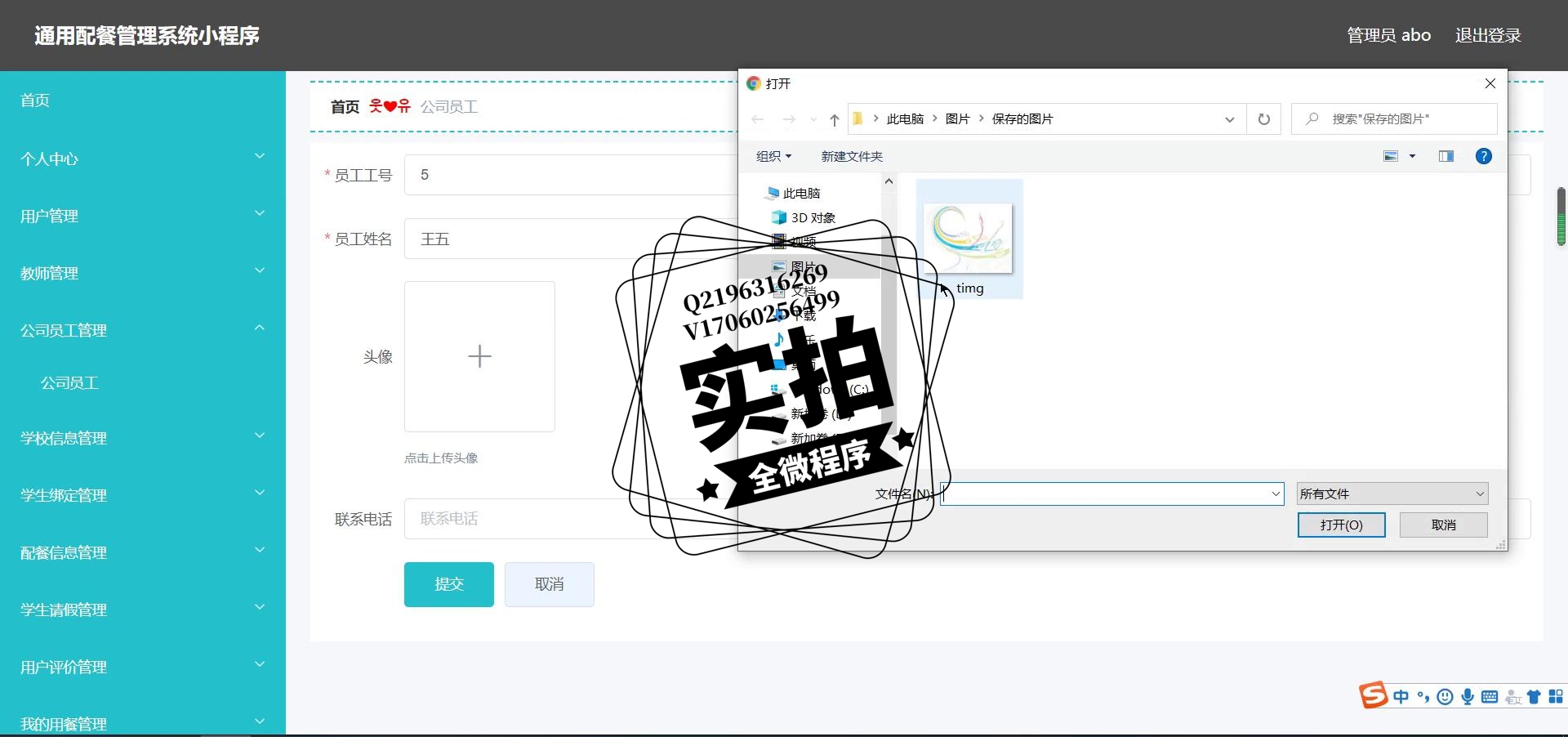Screen dimensions: 1568x737
Task: Toggle the Chinese/English mode '中' indicator
Action: point(1401,697)
